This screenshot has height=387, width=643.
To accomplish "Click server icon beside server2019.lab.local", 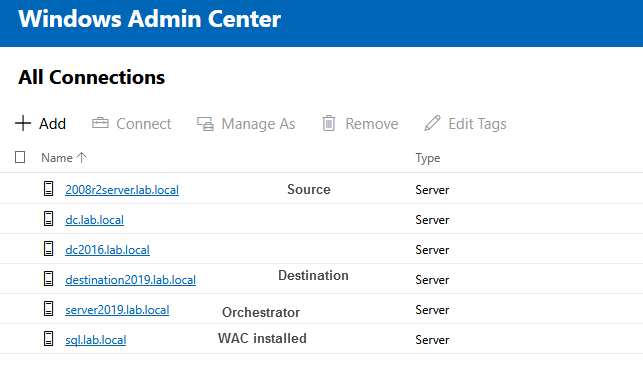I will tap(48, 308).
